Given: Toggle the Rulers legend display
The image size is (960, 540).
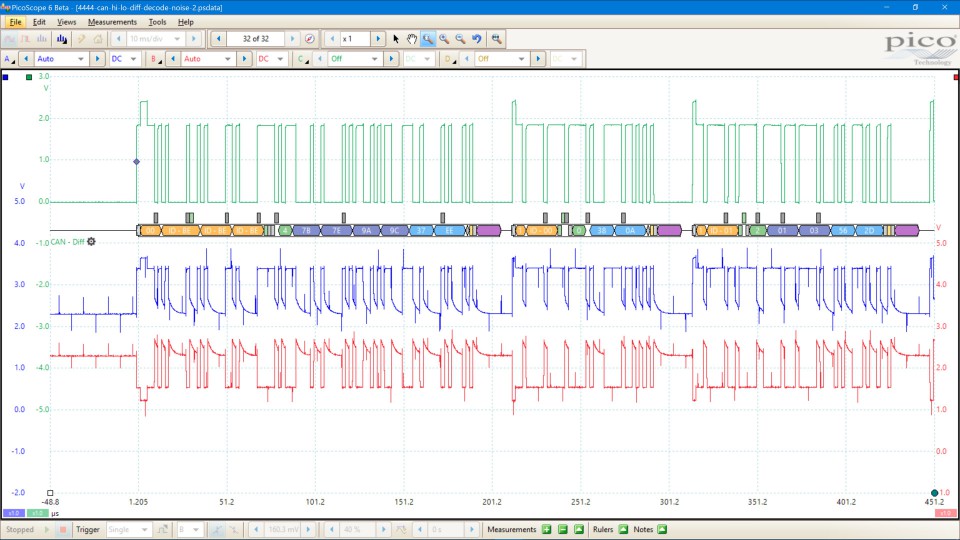Looking at the screenshot, I should [623, 529].
